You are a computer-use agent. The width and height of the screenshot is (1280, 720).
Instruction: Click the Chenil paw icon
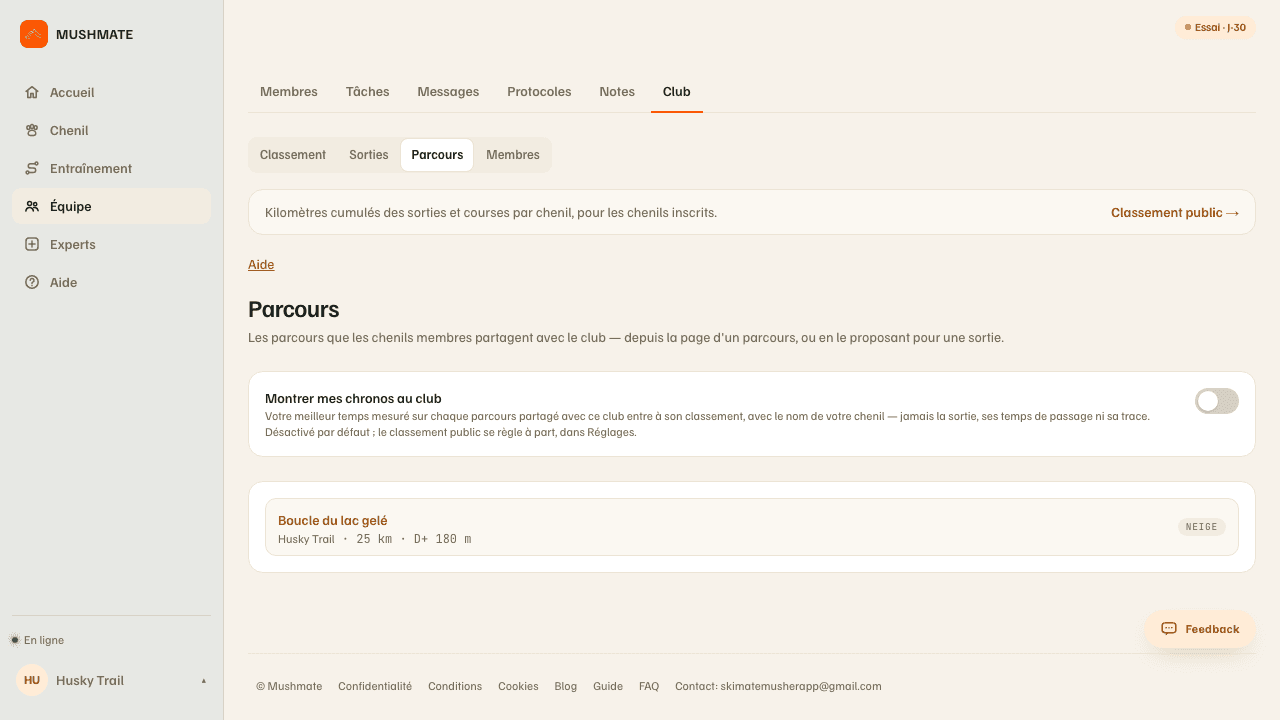click(32, 130)
